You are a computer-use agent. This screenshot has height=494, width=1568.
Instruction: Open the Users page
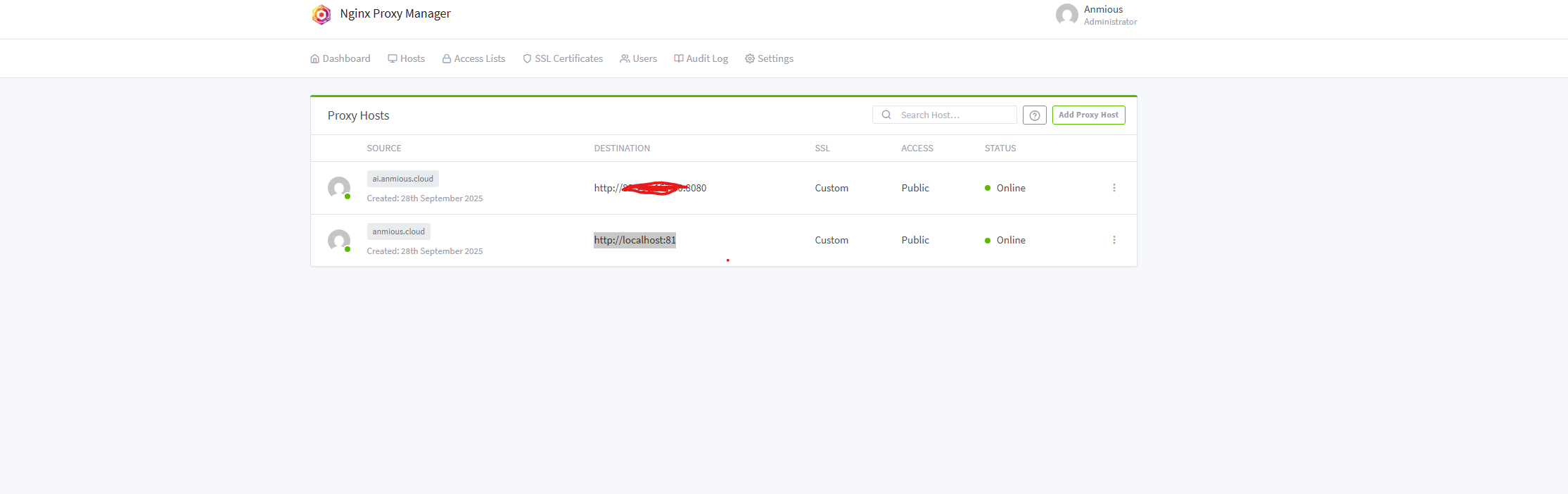(639, 58)
